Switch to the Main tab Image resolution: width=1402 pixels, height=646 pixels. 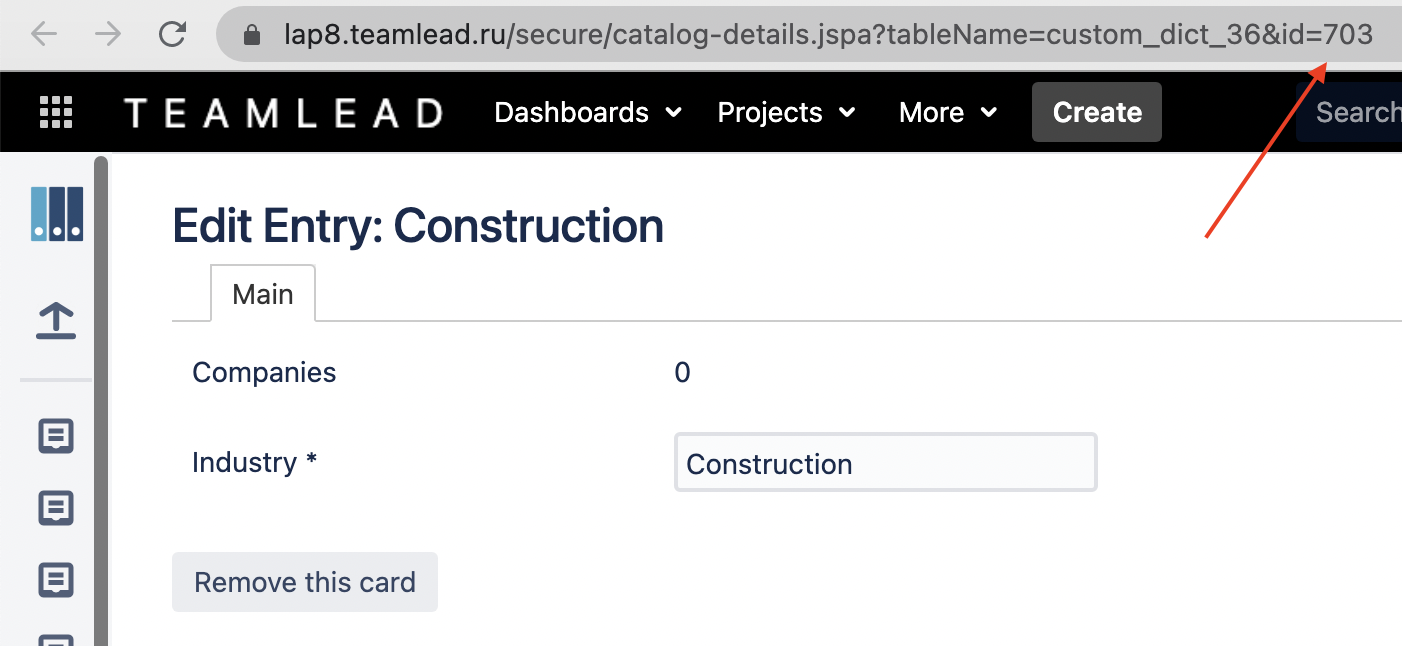pyautogui.click(x=263, y=294)
